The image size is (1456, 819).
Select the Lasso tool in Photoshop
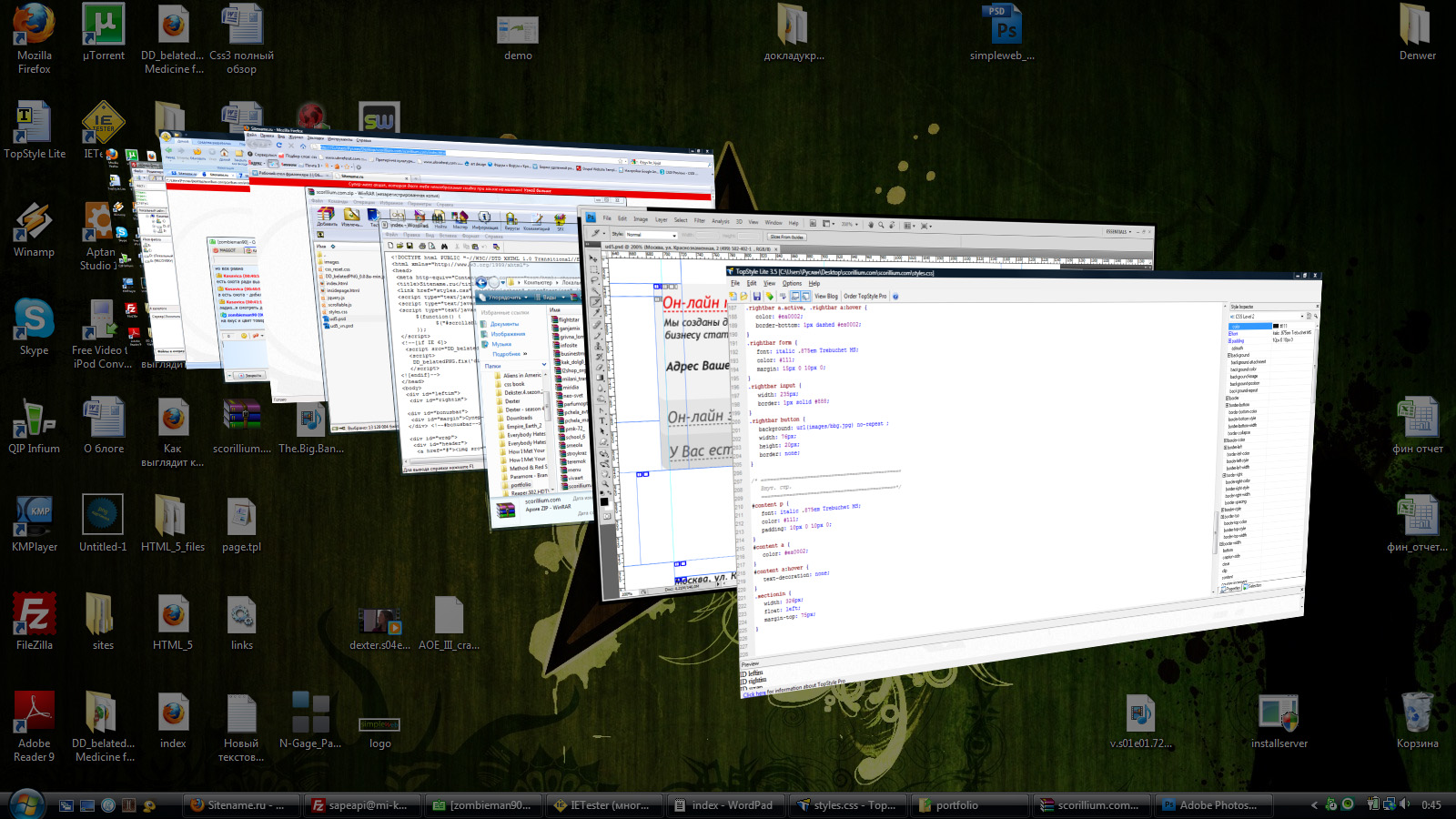tap(595, 280)
